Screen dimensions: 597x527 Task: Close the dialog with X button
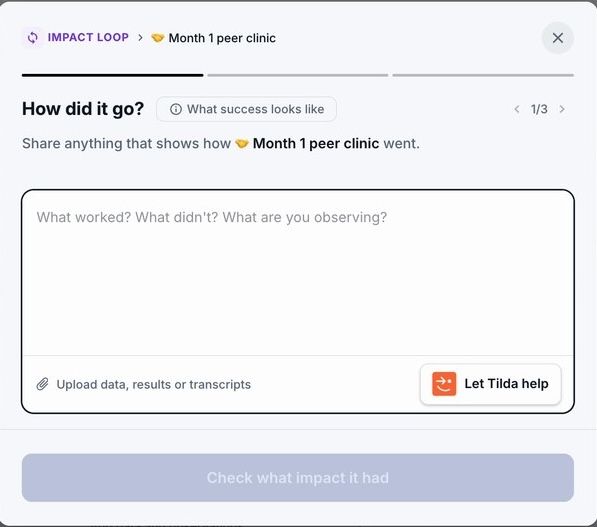[558, 38]
